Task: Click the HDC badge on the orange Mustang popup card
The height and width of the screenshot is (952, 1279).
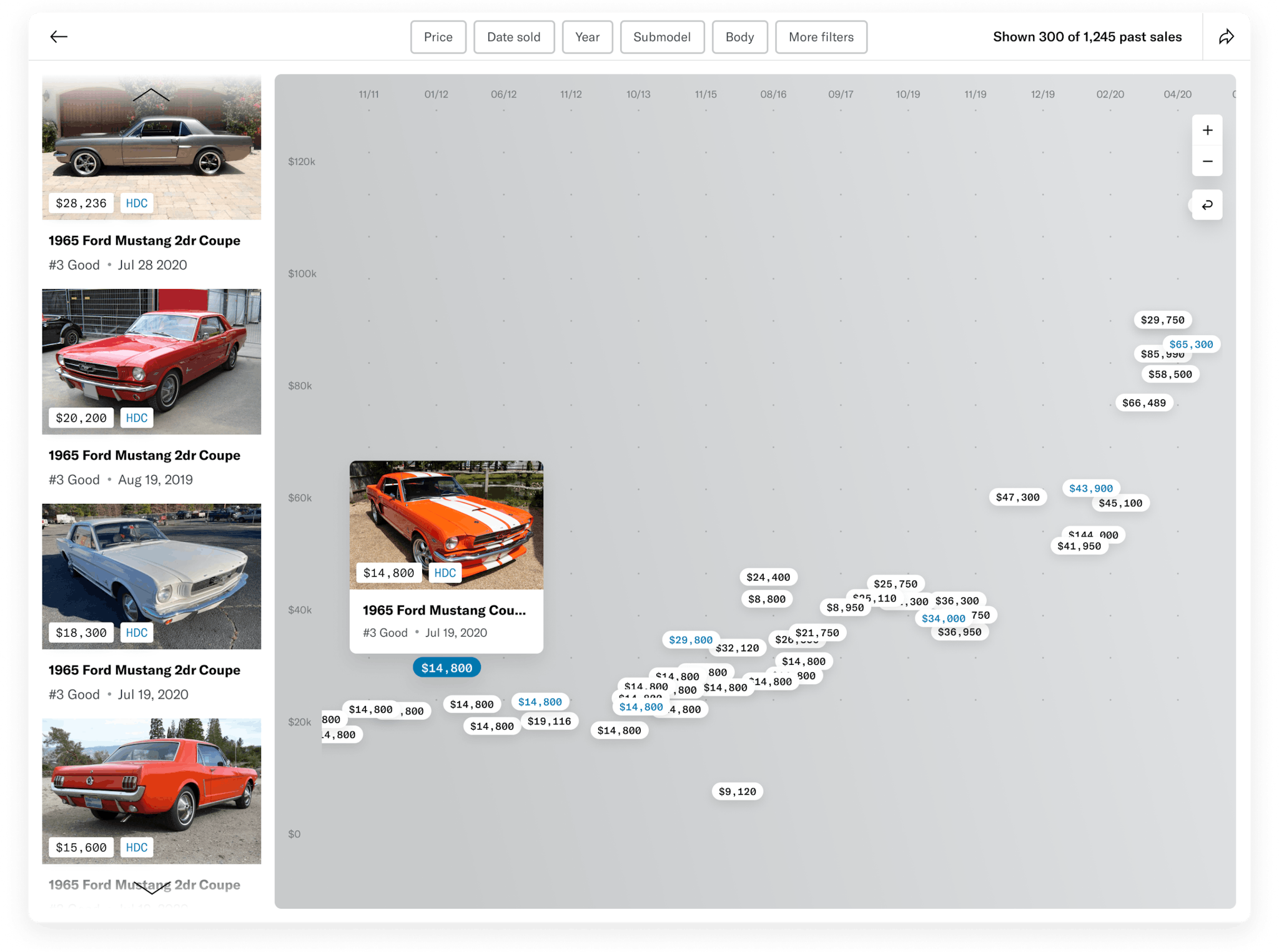Action: pos(445,572)
